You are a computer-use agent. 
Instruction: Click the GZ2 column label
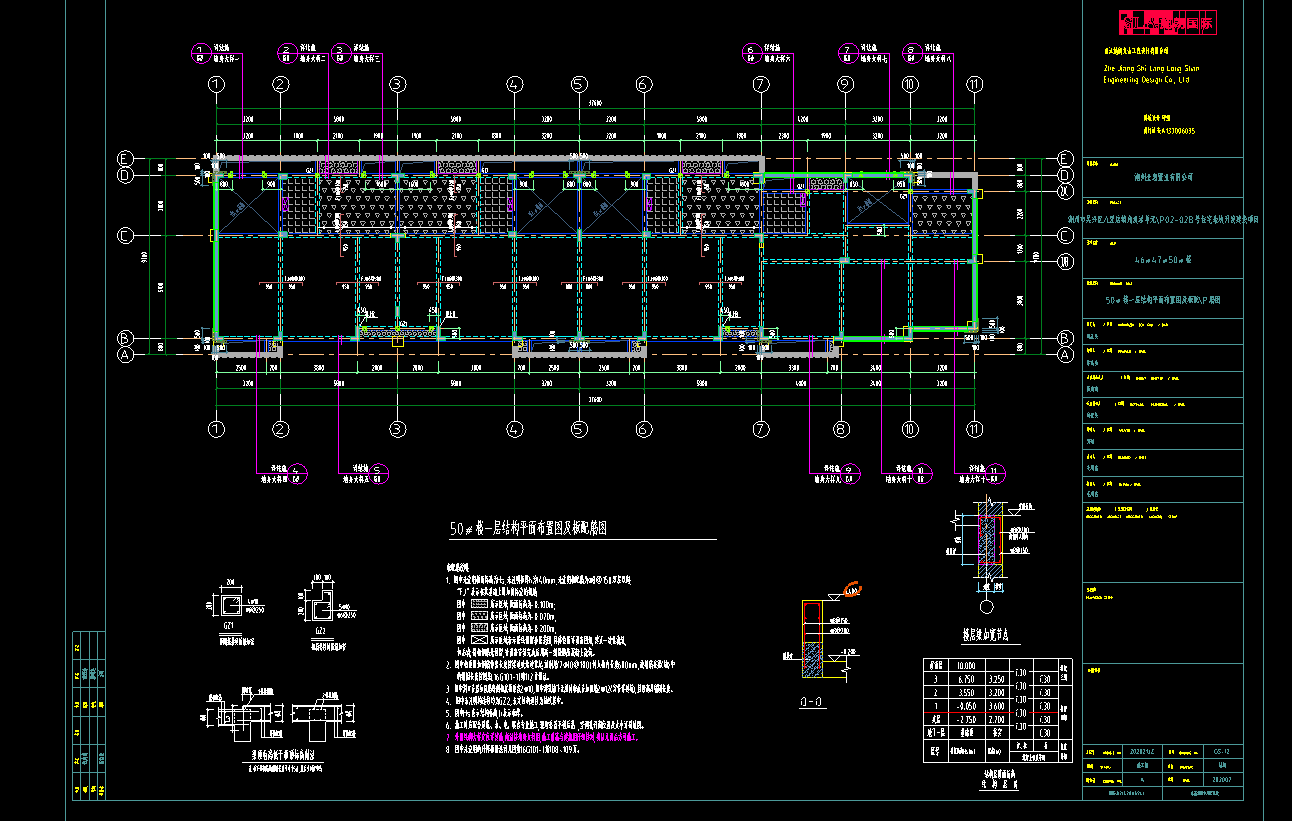click(320, 631)
